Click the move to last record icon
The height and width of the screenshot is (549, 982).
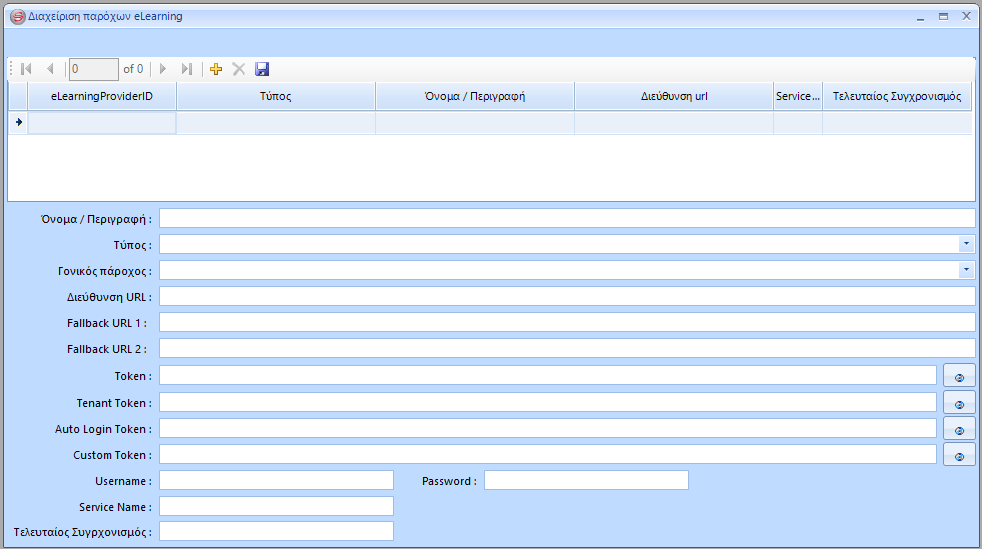pos(187,69)
